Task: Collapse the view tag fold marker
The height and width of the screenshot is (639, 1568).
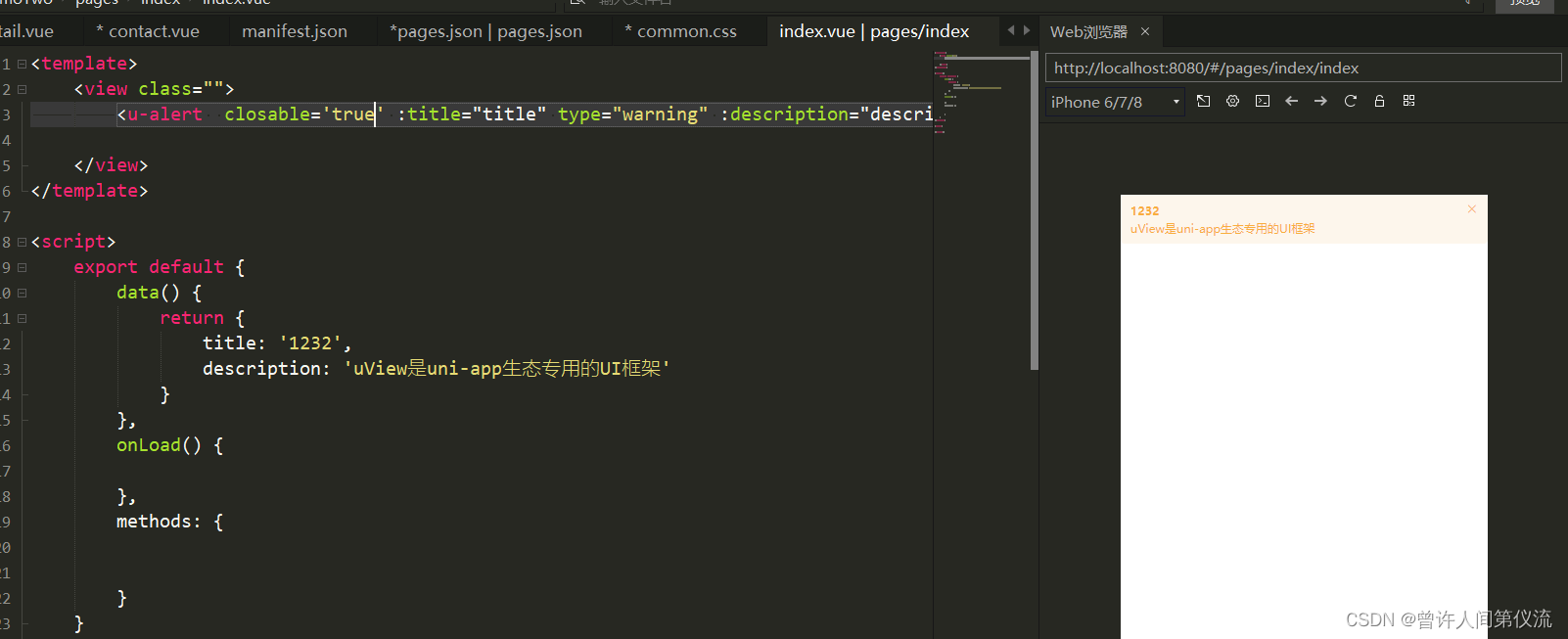Action: (22, 89)
